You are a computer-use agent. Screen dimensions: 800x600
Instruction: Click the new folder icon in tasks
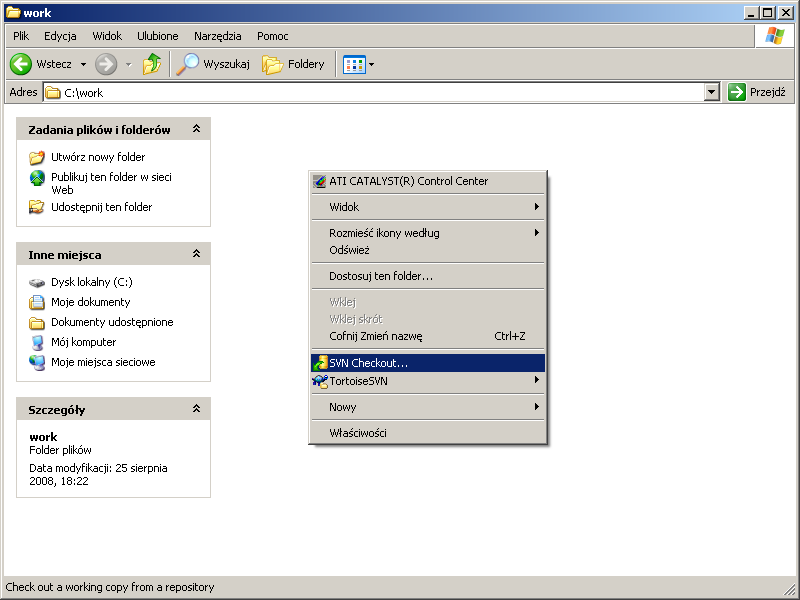(37, 157)
